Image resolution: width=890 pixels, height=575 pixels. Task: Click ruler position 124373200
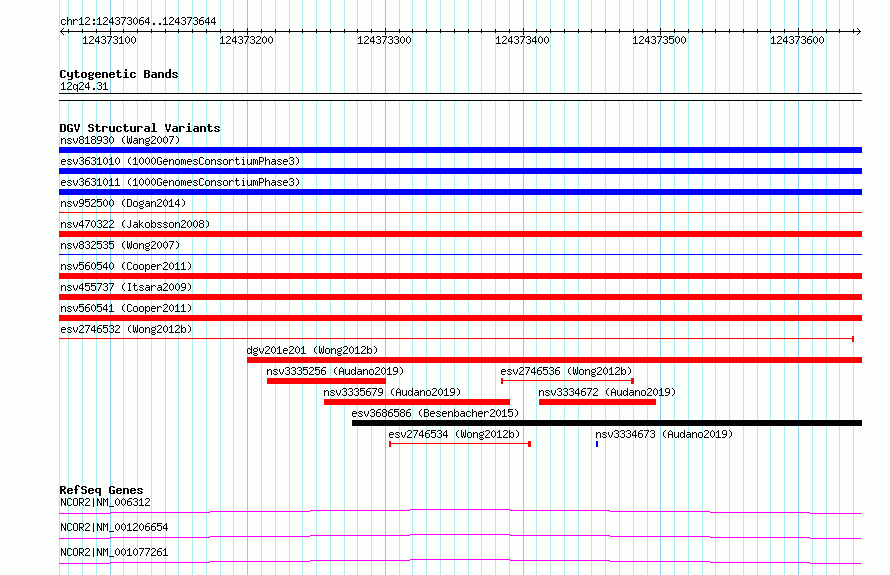pos(246,40)
